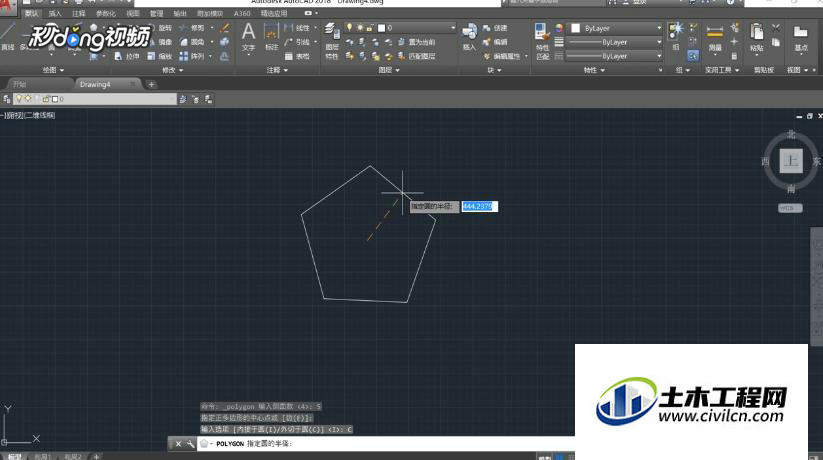Expand the 注释 annotation panel
This screenshot has height=460, width=823.
click(x=277, y=70)
